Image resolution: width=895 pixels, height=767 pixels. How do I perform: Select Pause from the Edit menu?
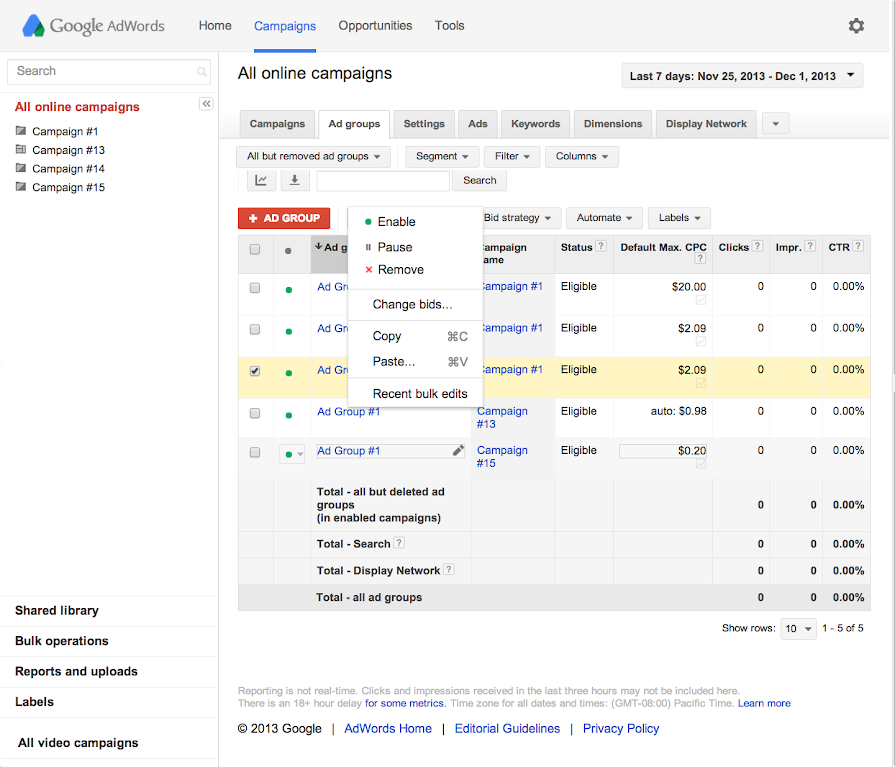394,247
